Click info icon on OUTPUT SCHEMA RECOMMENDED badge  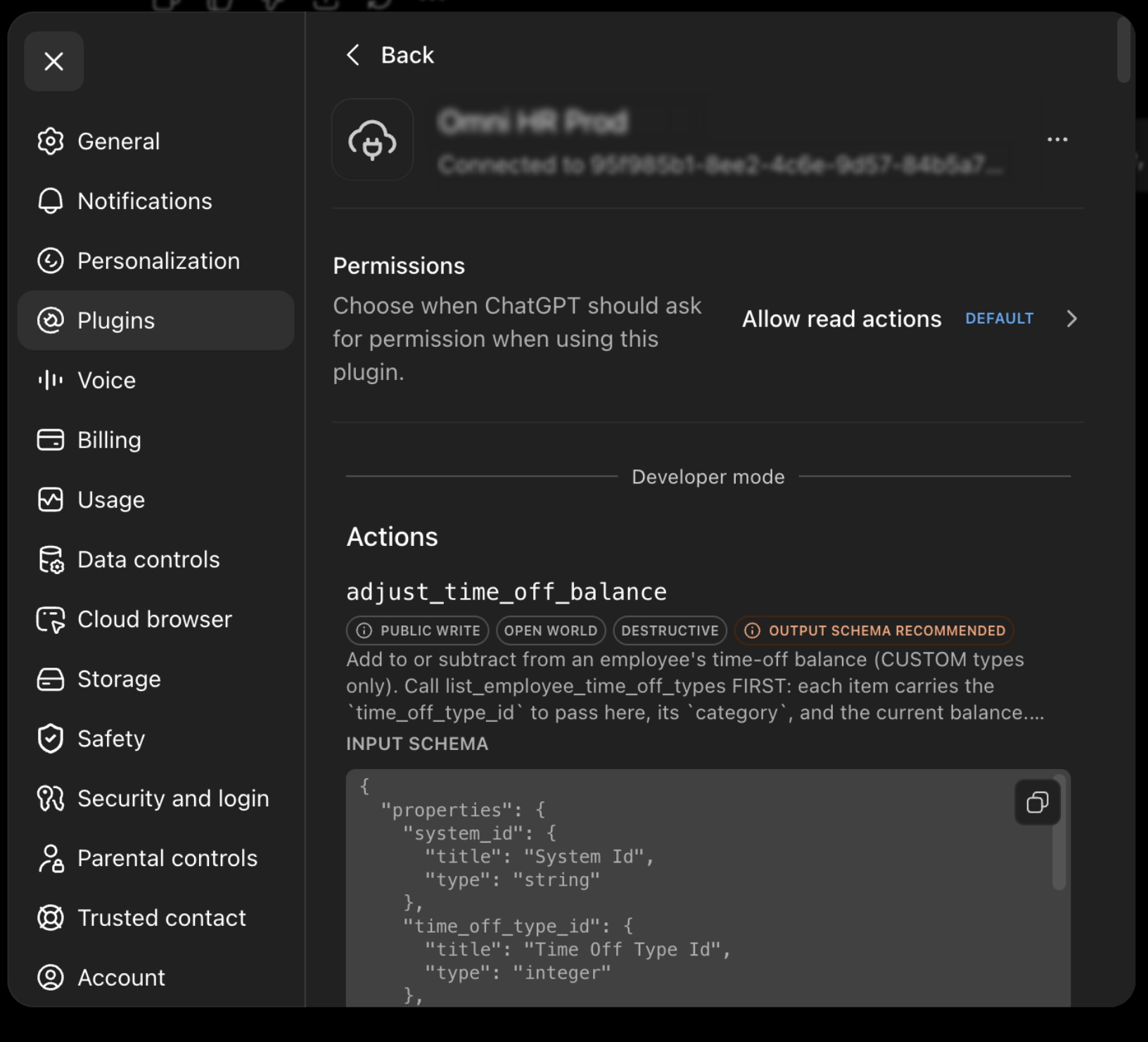752,630
